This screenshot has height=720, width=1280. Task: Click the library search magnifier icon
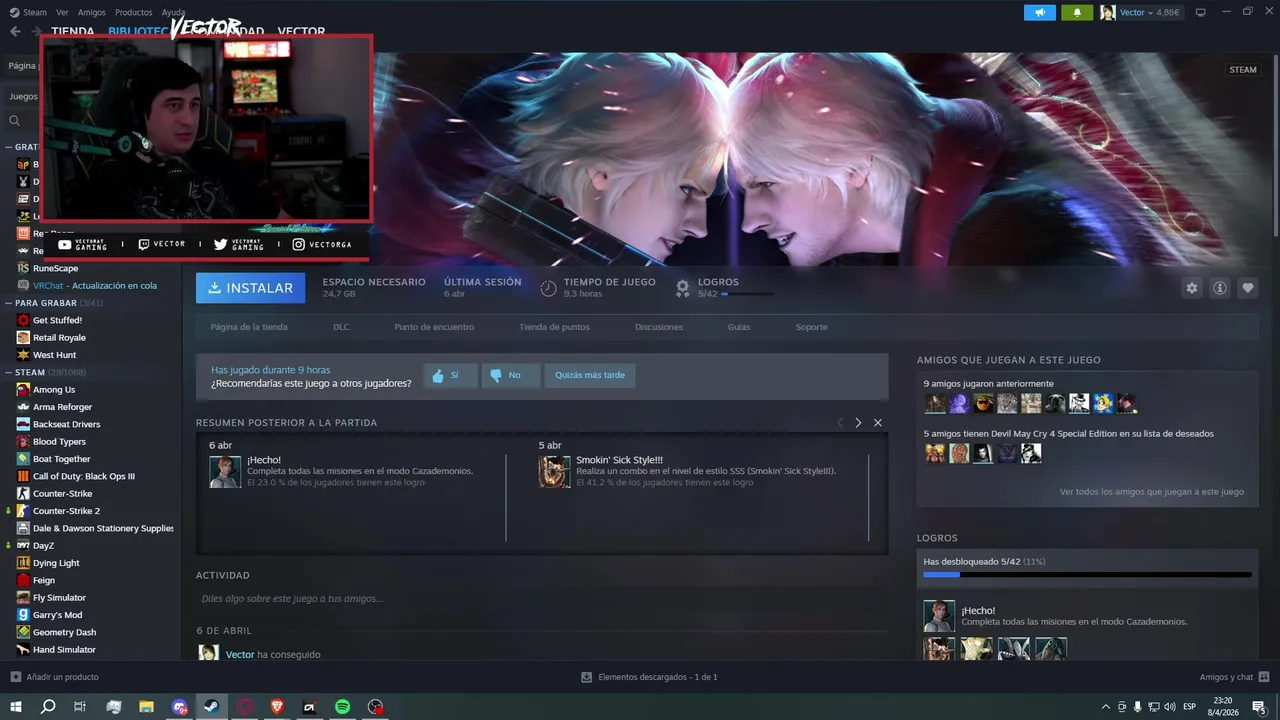15,121
